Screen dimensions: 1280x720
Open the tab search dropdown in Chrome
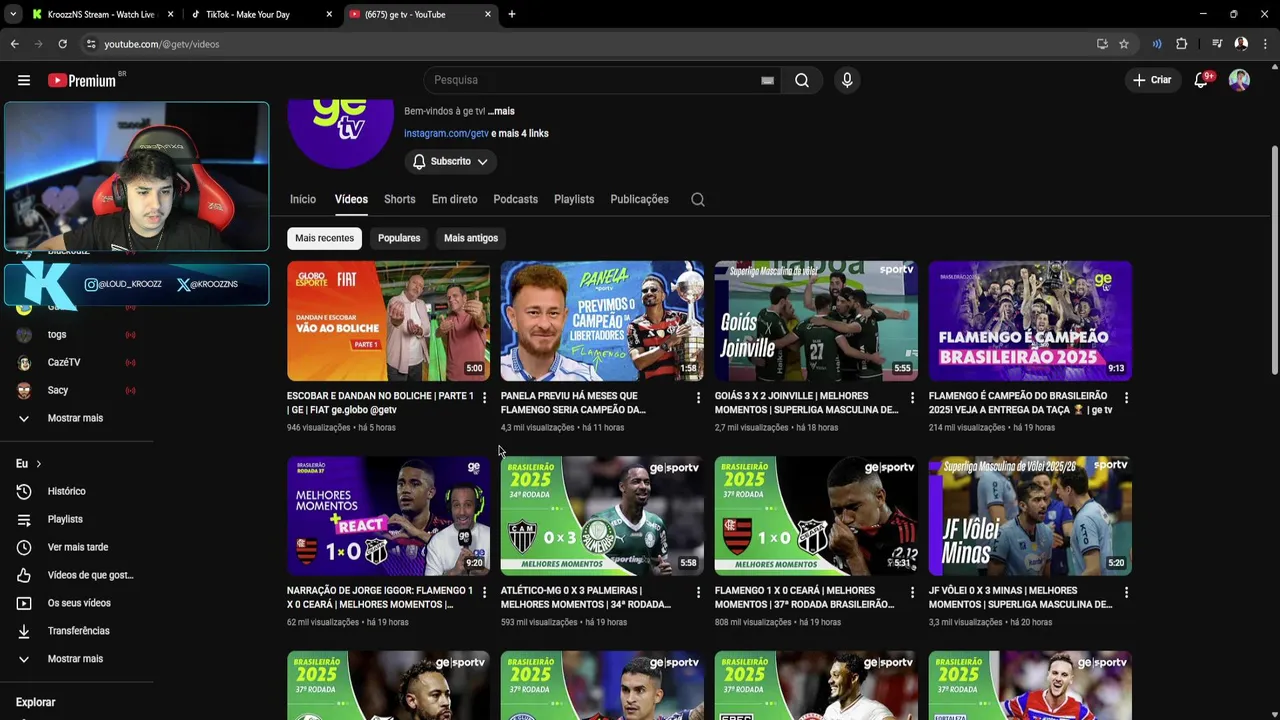click(12, 14)
